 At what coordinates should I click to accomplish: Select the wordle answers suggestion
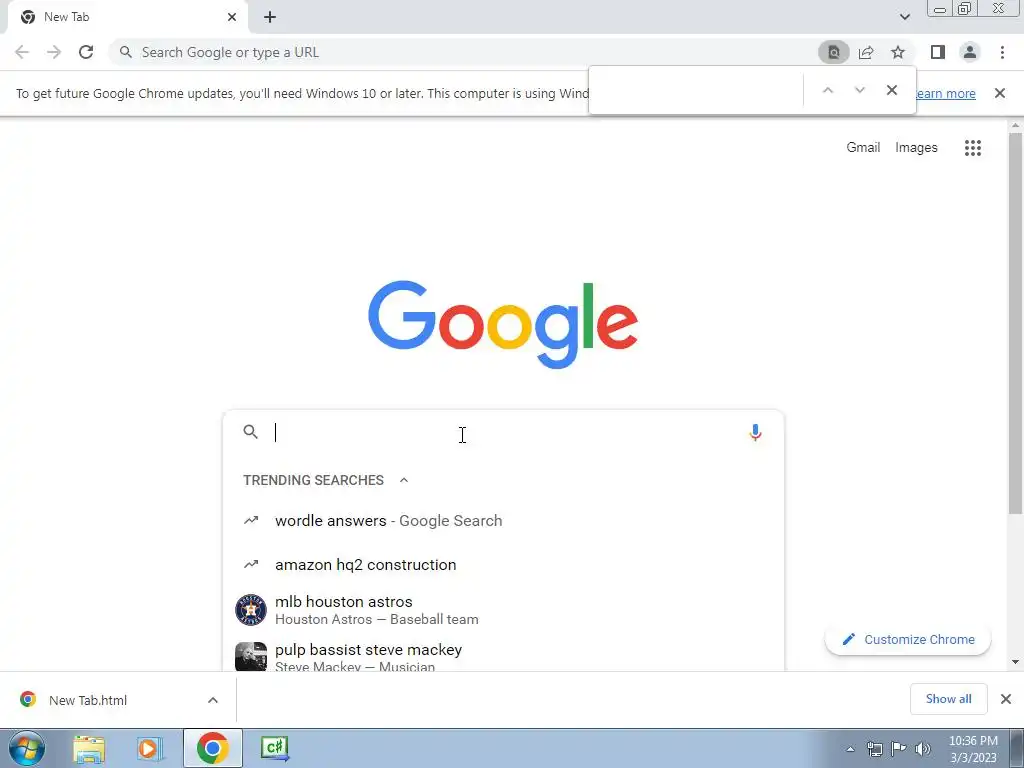tap(503, 520)
